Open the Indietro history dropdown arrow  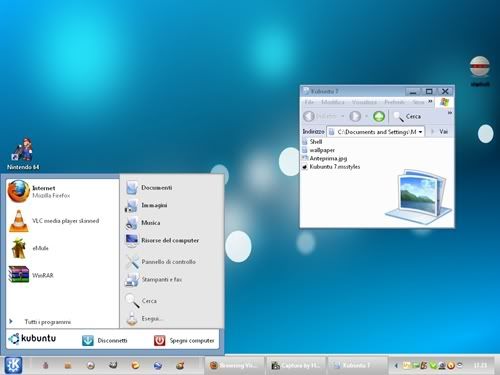(342, 116)
